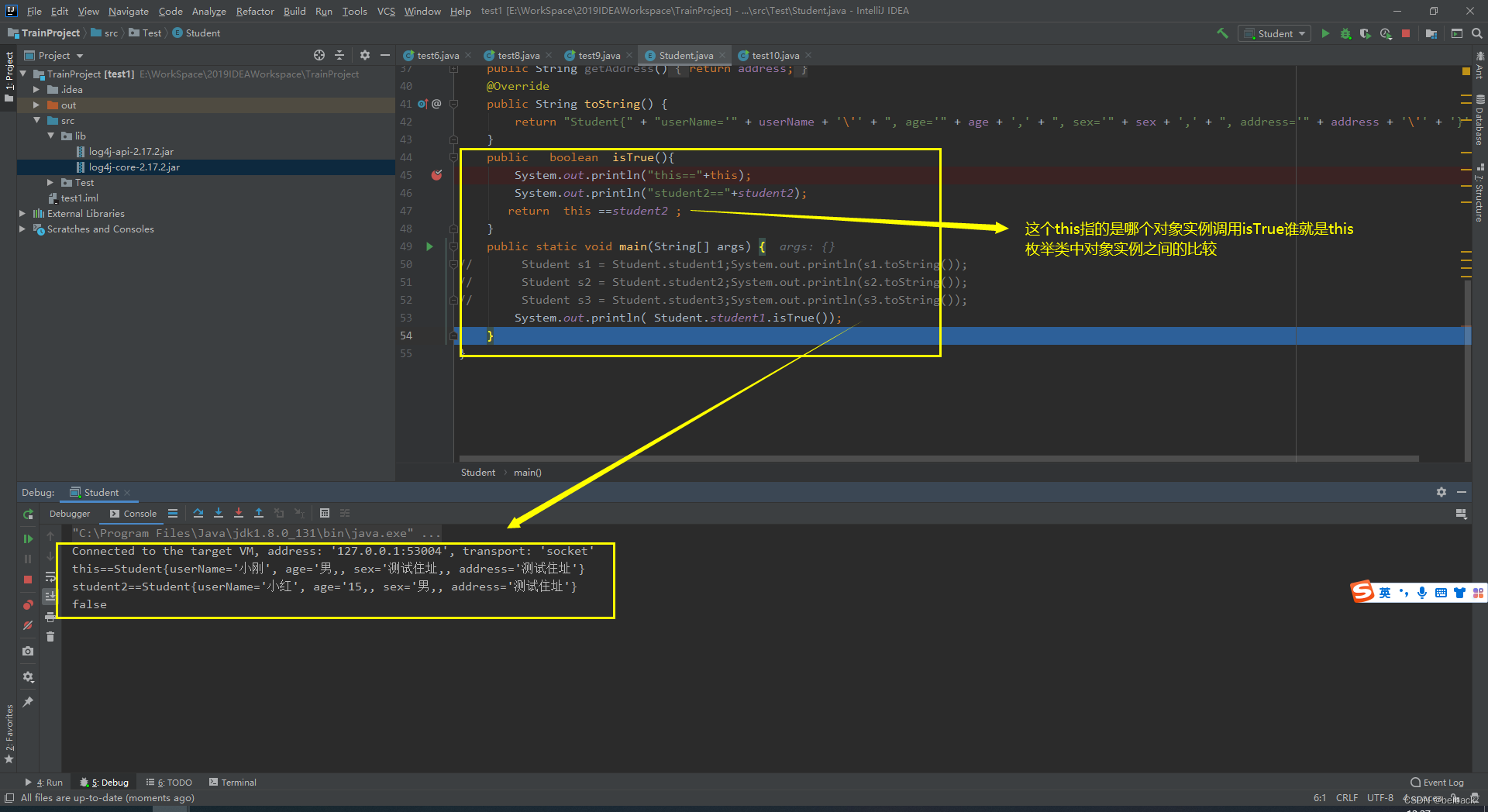The height and width of the screenshot is (812, 1488).
Task: Start debugging with the green bug icon
Action: (1345, 33)
